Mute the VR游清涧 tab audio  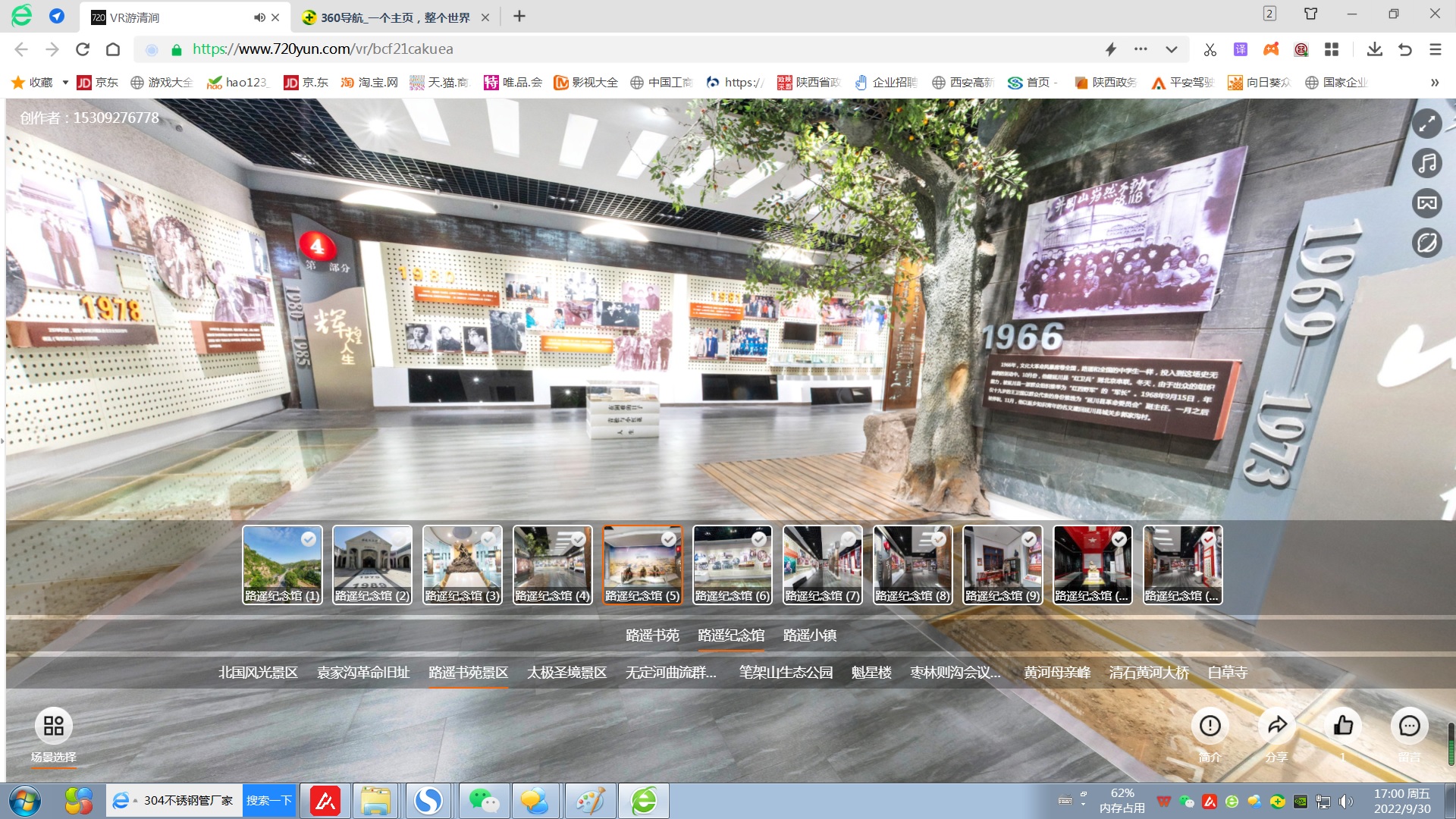click(259, 17)
